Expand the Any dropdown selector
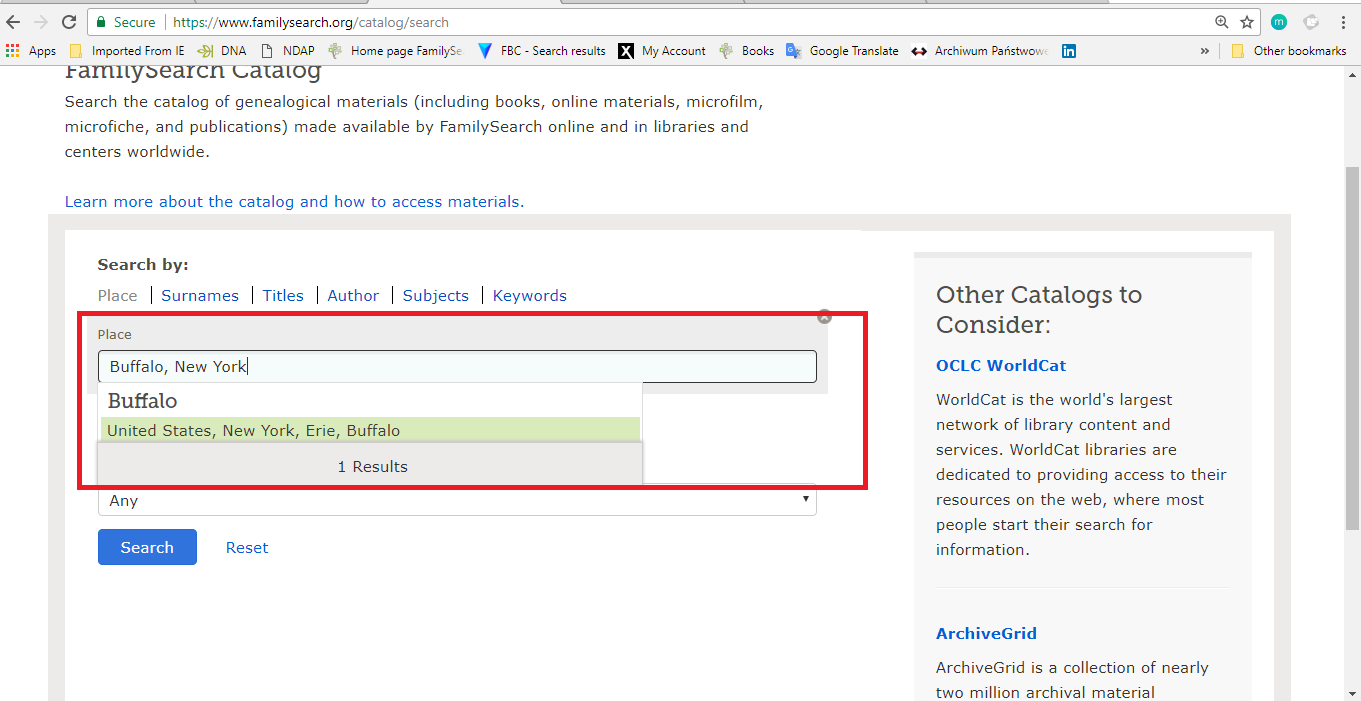Screen dimensions: 1361x701 [x=457, y=500]
